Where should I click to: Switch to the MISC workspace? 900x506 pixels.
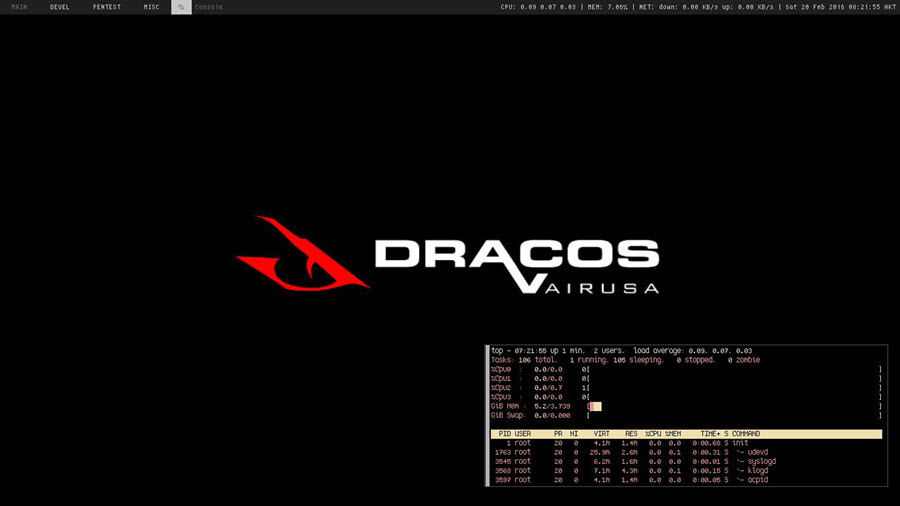click(x=152, y=7)
